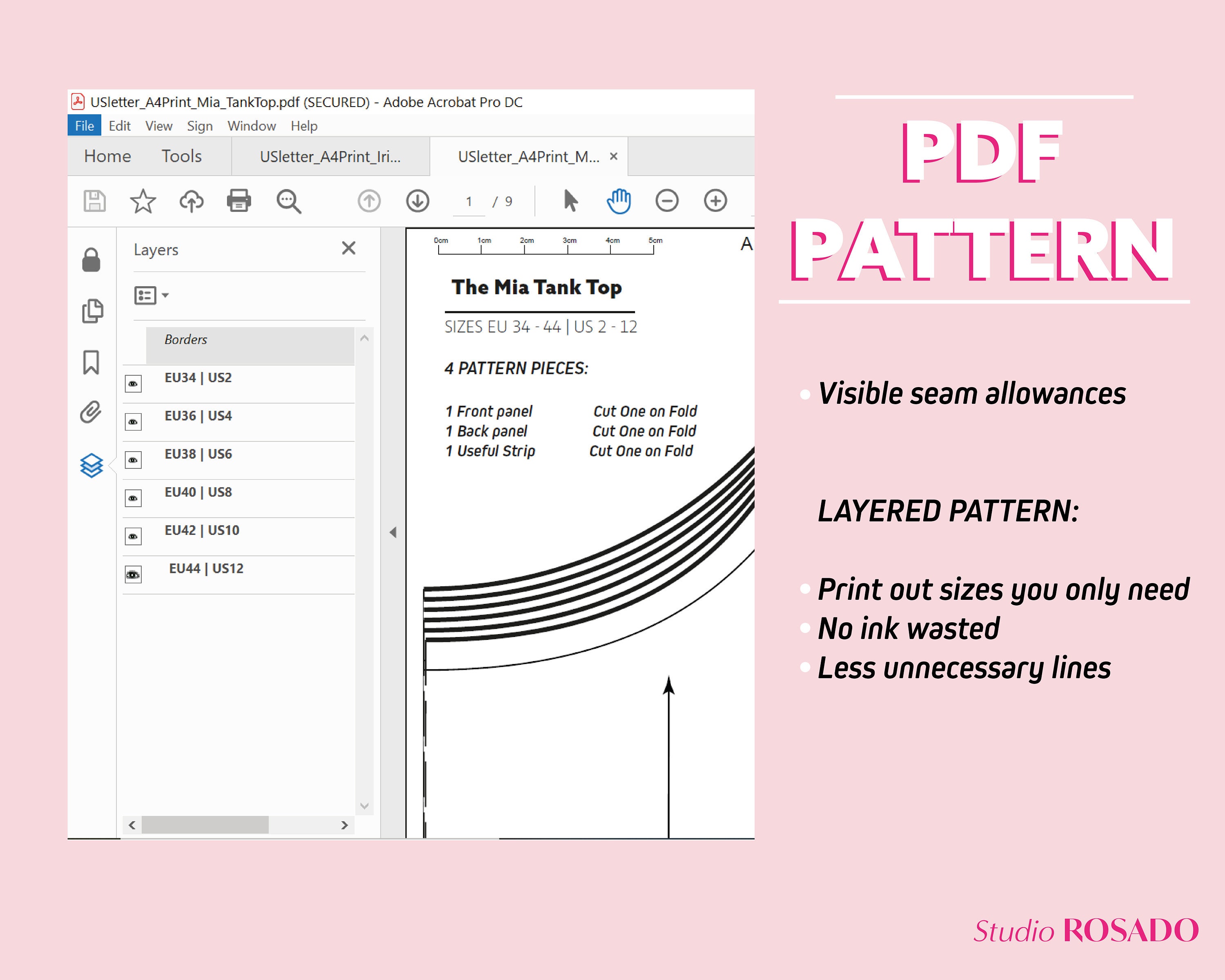Click the page number input field
Image resolution: width=1225 pixels, height=980 pixels.
pyautogui.click(x=469, y=202)
